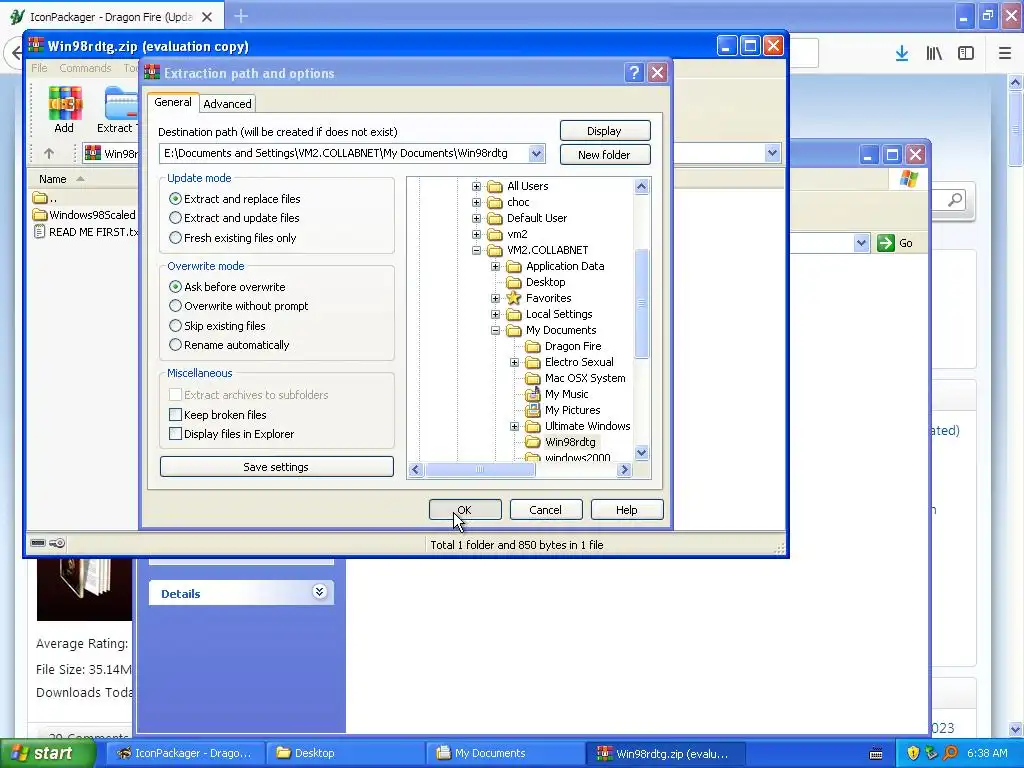This screenshot has width=1024, height=768.
Task: Expand the Electro Sexual tree node
Action: 515,362
